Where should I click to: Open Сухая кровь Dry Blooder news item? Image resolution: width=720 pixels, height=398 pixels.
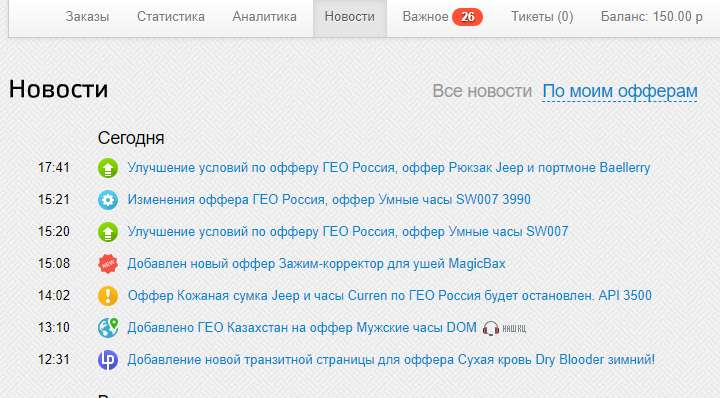point(391,359)
